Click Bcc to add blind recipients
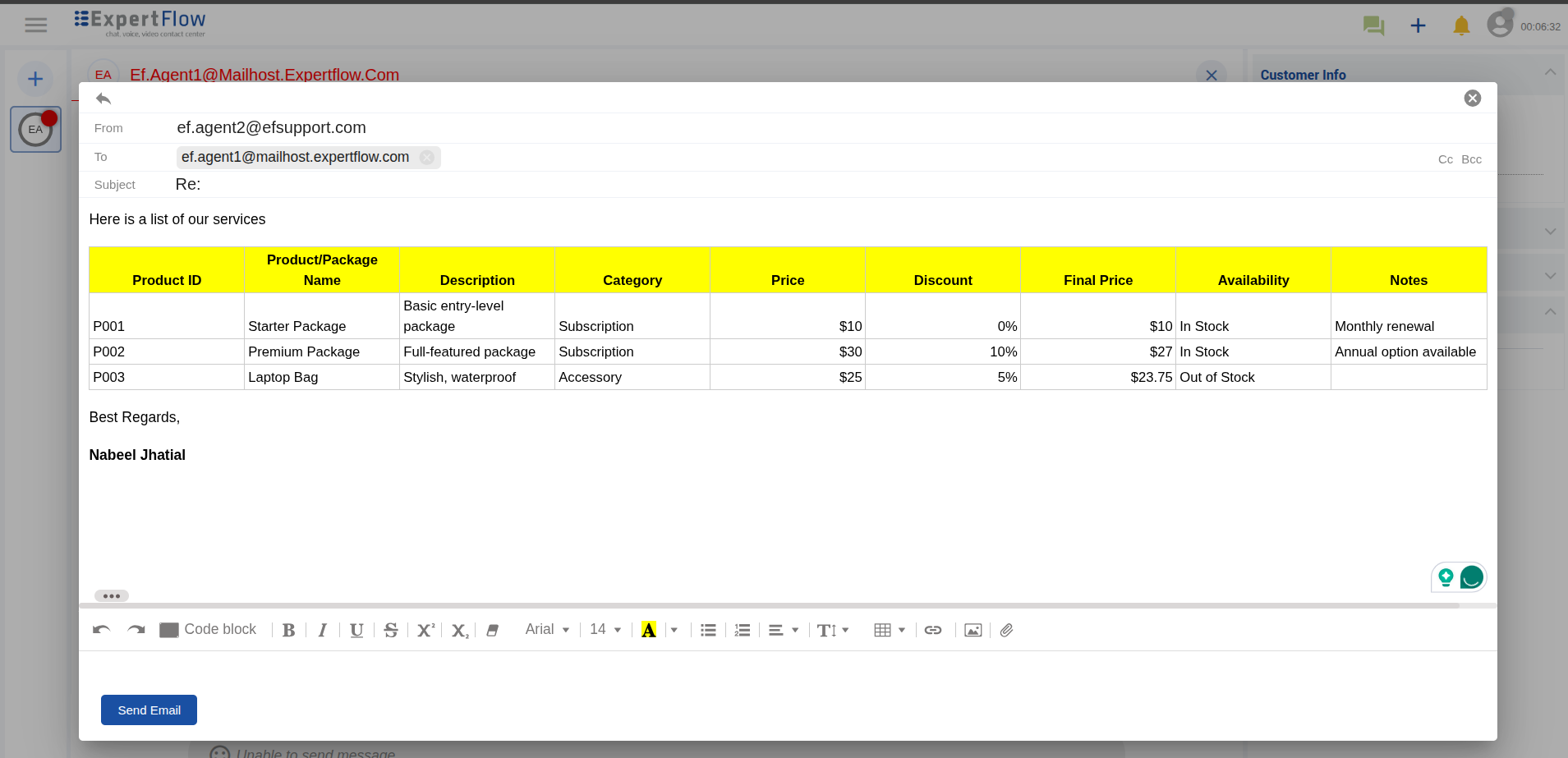This screenshot has width=1568, height=758. point(1471,159)
